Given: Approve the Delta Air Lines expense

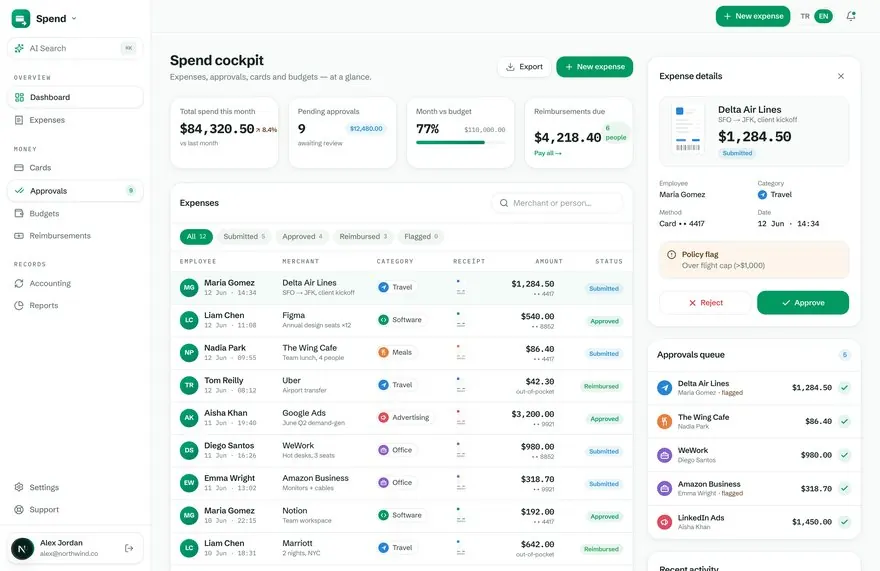Looking at the screenshot, I should coord(803,303).
